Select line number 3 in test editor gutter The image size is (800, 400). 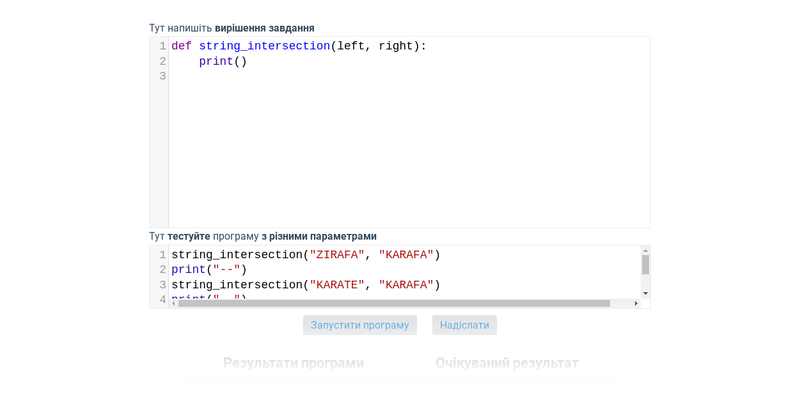(x=162, y=285)
